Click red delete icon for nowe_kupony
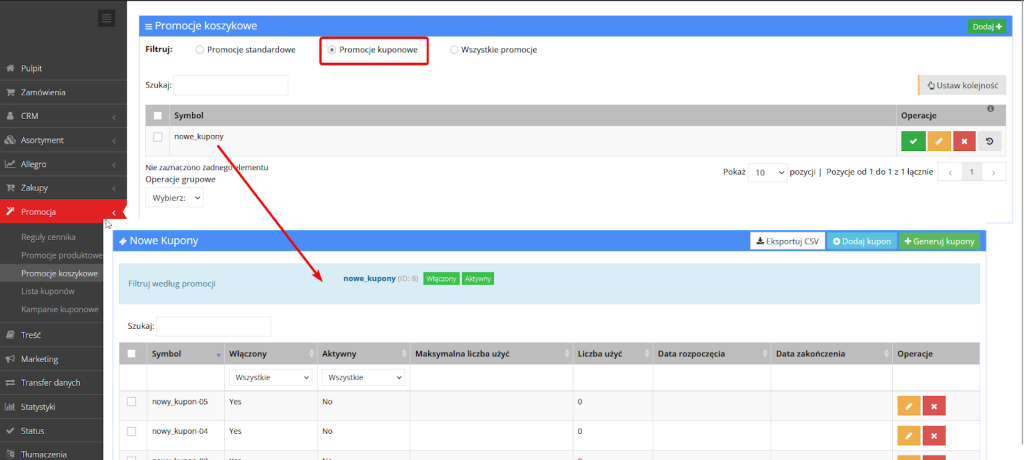 pyautogui.click(x=964, y=141)
